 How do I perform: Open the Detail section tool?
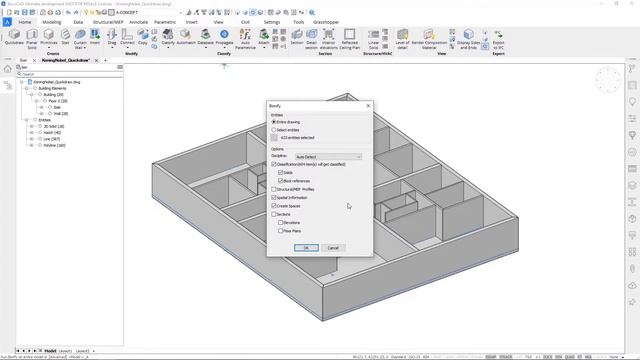pos(311,39)
